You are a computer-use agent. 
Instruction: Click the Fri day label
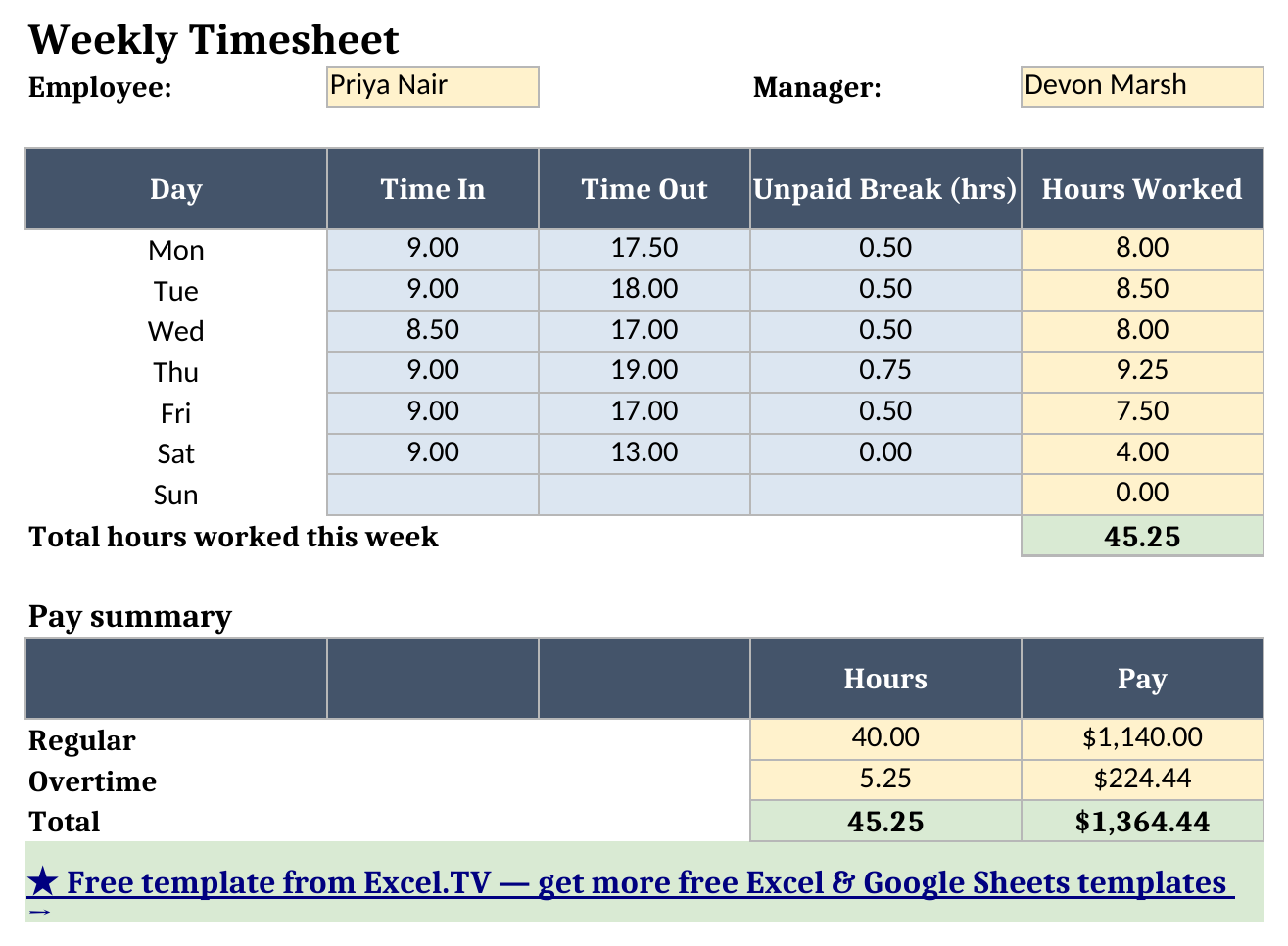(x=176, y=414)
